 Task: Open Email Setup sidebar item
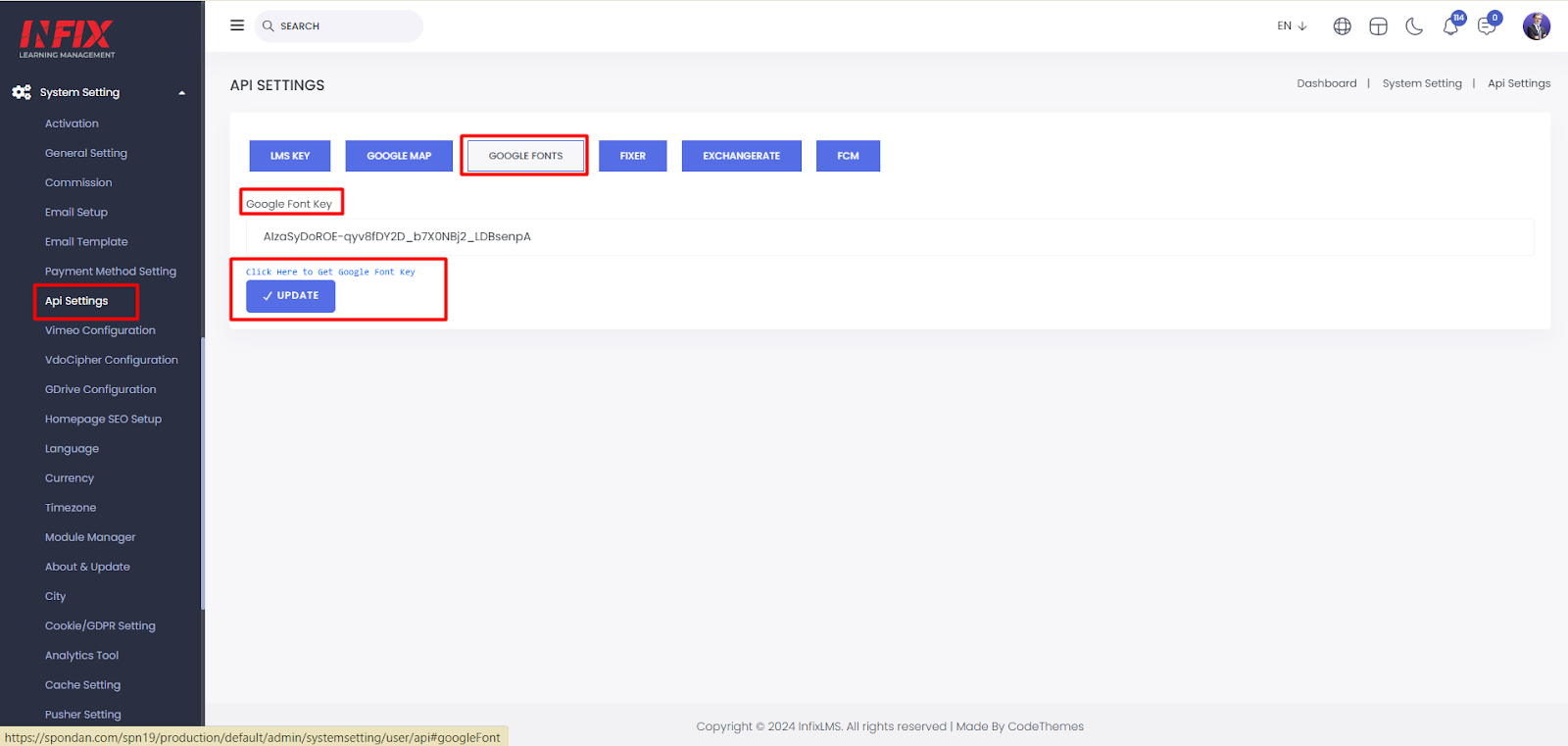76,212
